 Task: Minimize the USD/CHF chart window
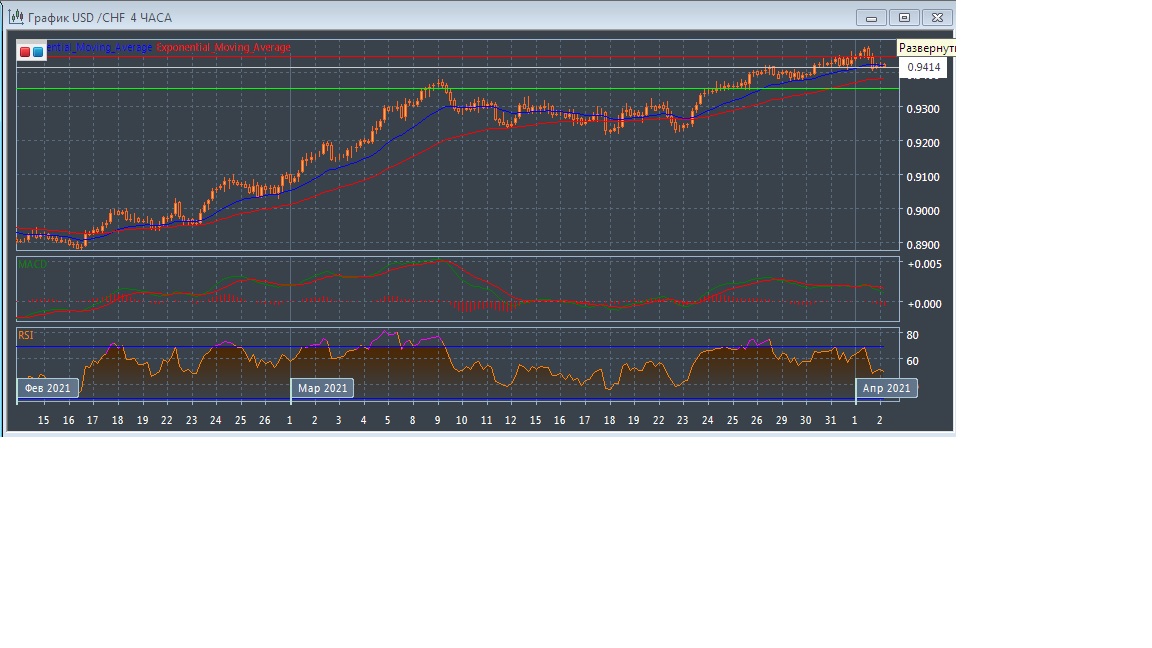(872, 18)
